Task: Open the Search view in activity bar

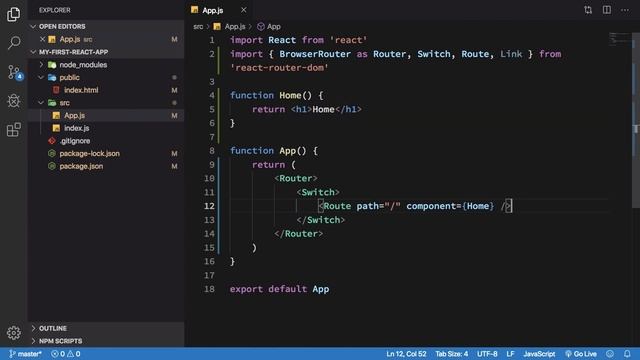Action: (x=13, y=42)
